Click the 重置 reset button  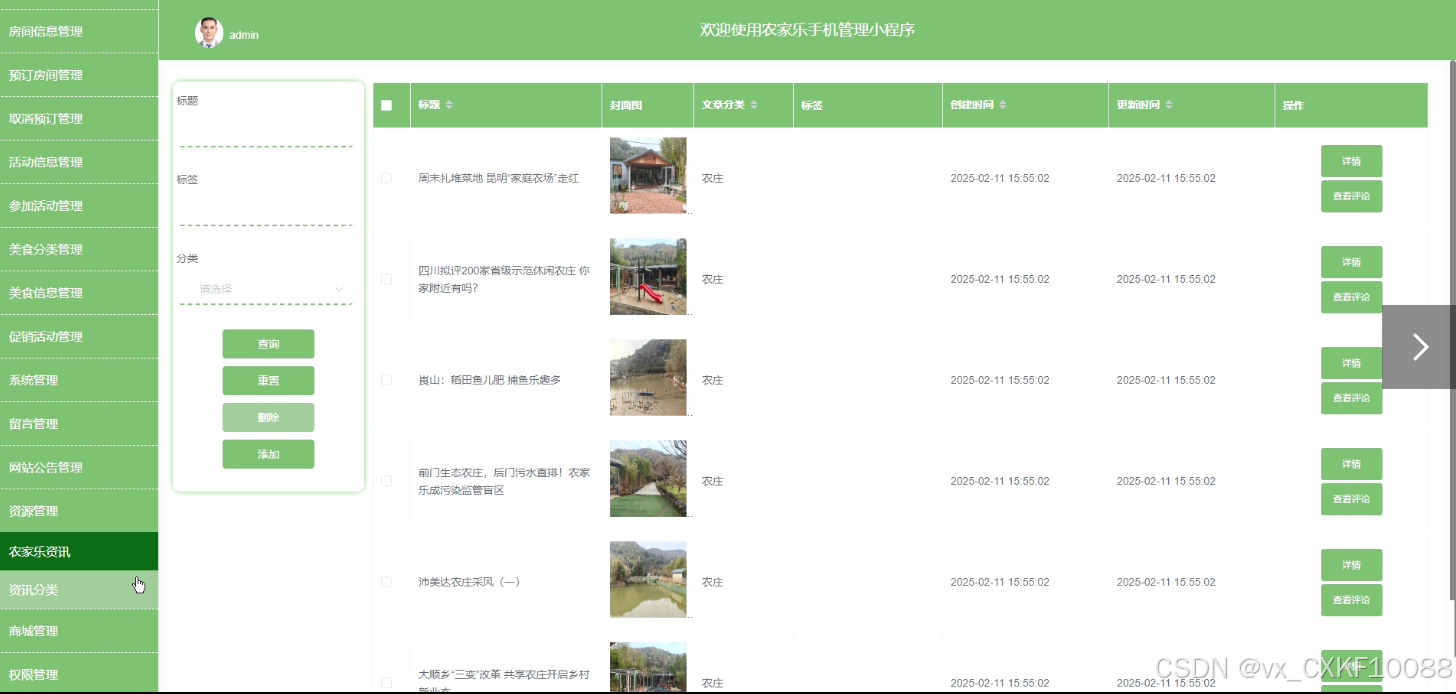[268, 381]
